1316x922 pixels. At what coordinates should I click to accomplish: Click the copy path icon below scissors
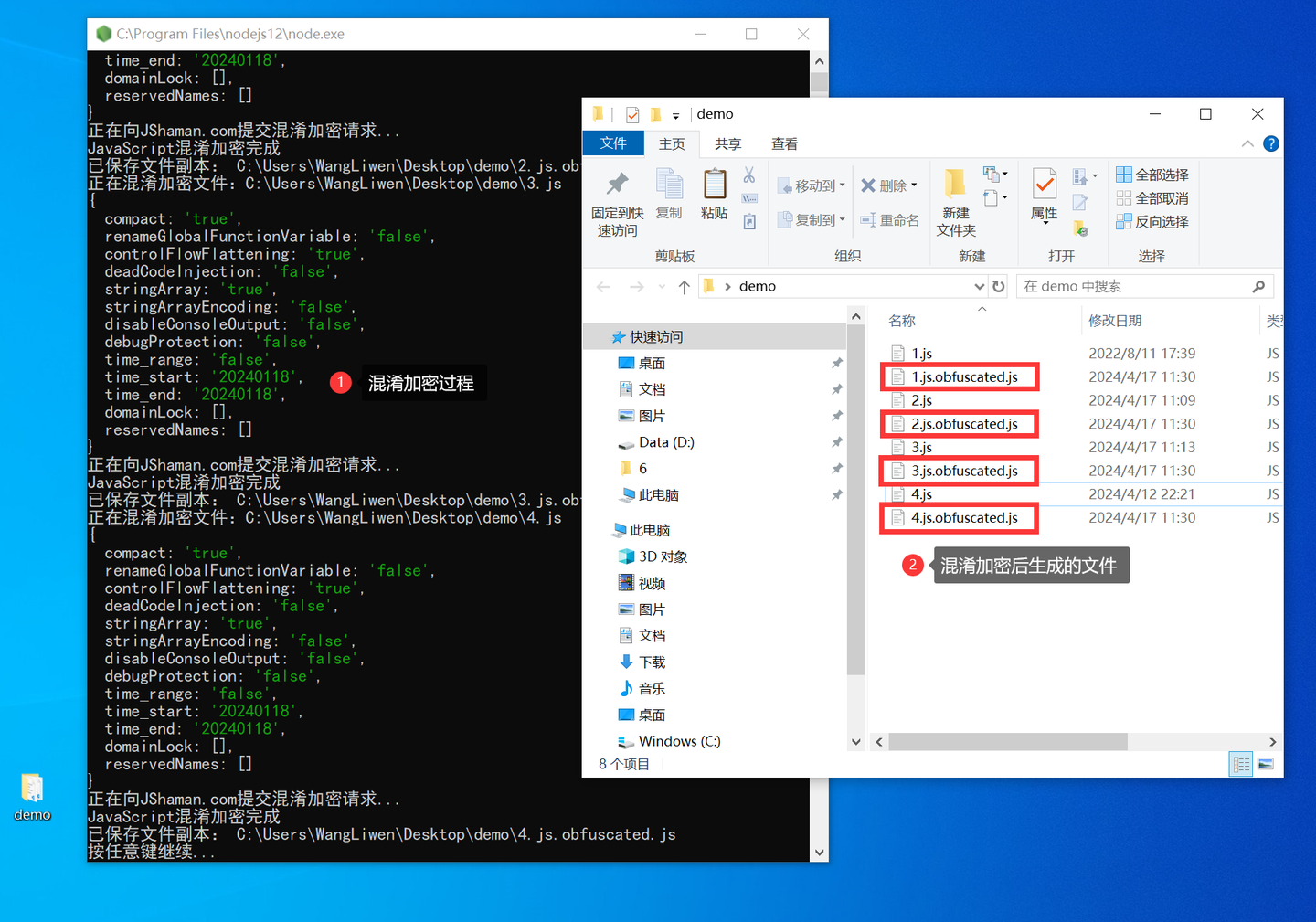point(749,198)
